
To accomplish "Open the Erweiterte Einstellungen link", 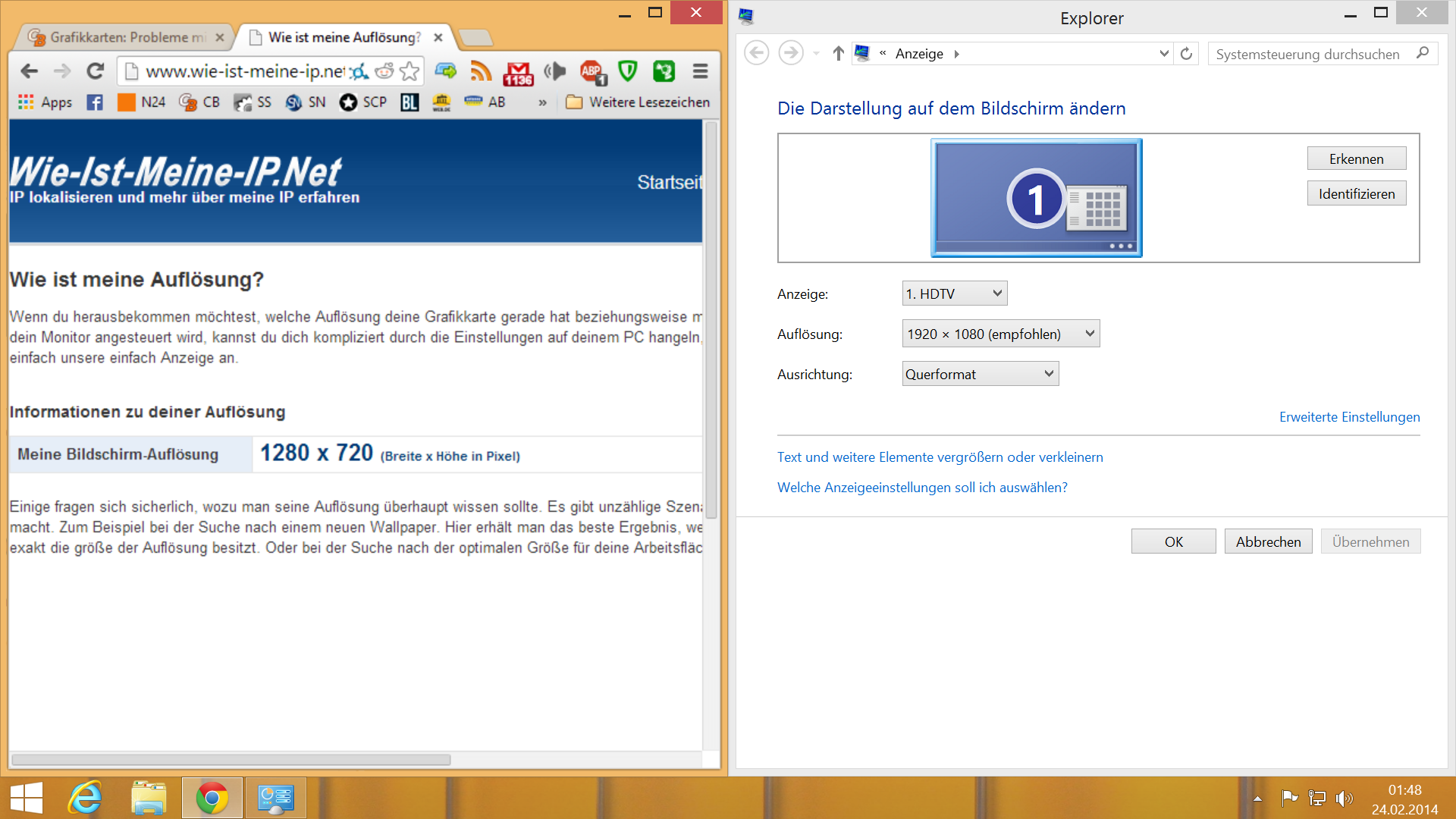I will 1349,417.
